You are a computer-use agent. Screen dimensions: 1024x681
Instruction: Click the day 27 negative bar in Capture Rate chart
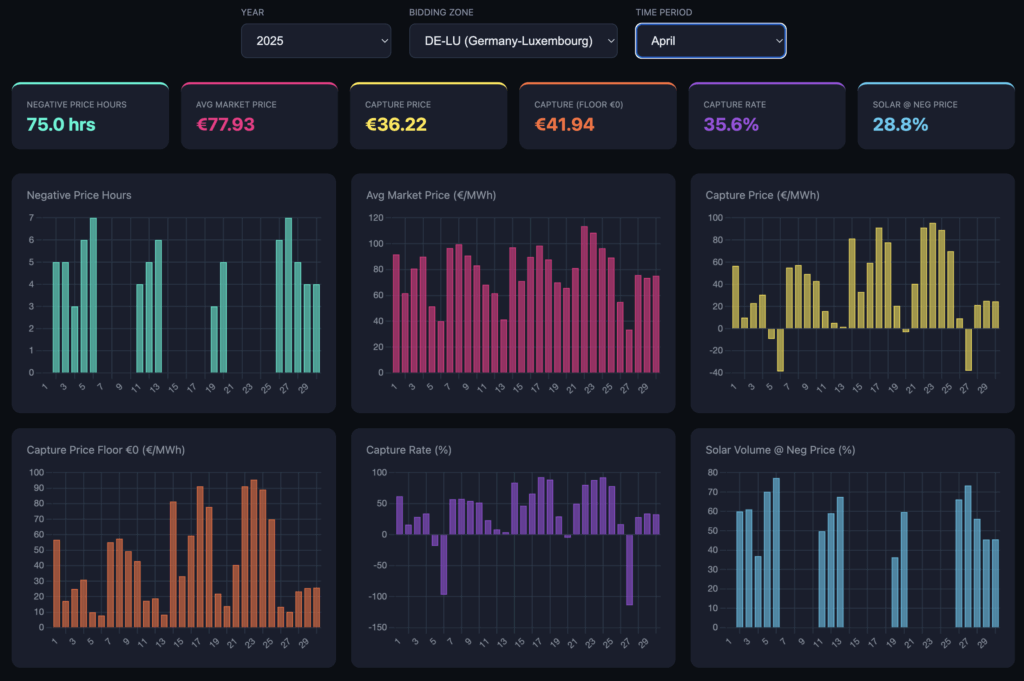(x=630, y=570)
